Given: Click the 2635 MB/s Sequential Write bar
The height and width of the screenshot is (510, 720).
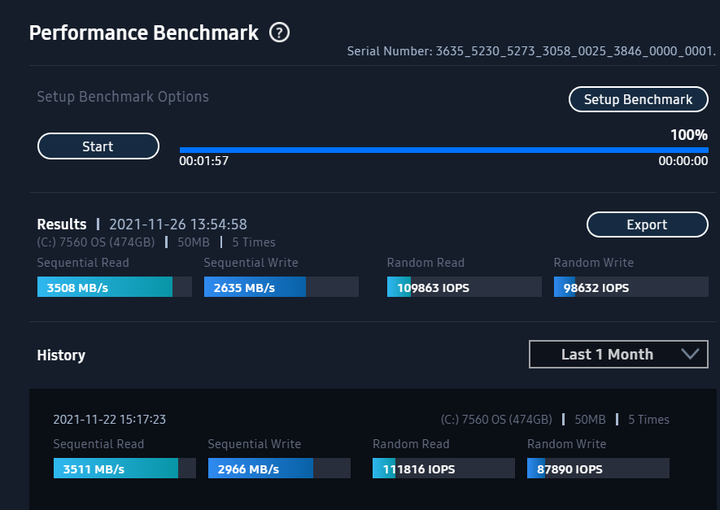Looking at the screenshot, I should (x=281, y=287).
